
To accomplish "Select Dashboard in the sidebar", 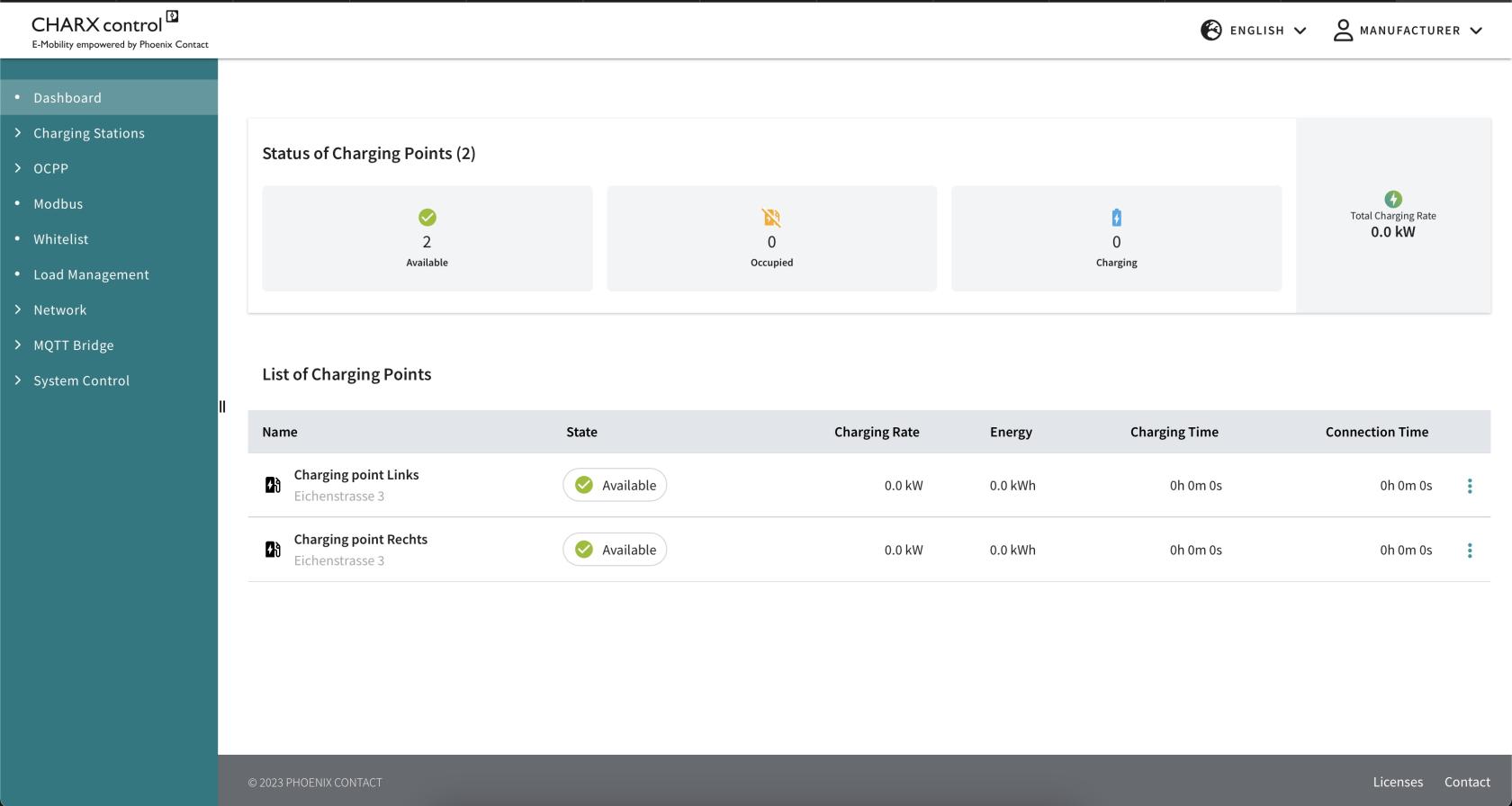I will click(109, 97).
